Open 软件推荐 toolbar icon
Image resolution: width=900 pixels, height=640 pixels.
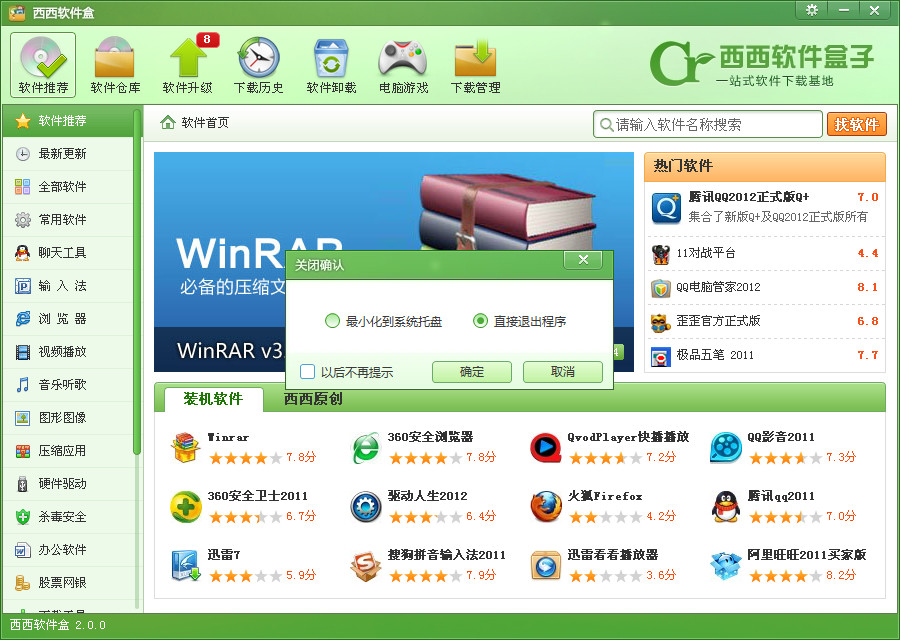pyautogui.click(x=43, y=64)
